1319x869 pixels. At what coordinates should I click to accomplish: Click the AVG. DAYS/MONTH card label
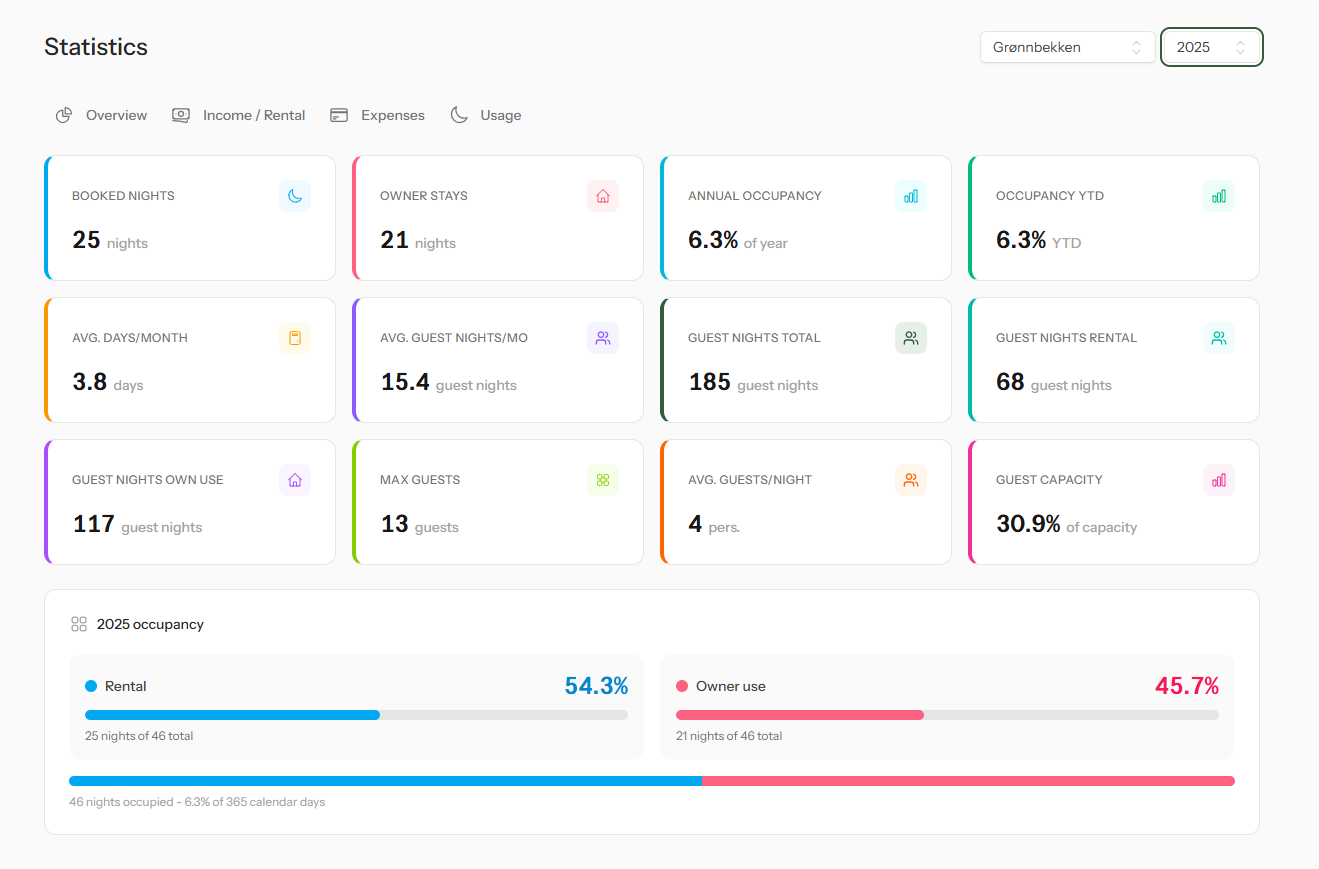[x=130, y=338]
